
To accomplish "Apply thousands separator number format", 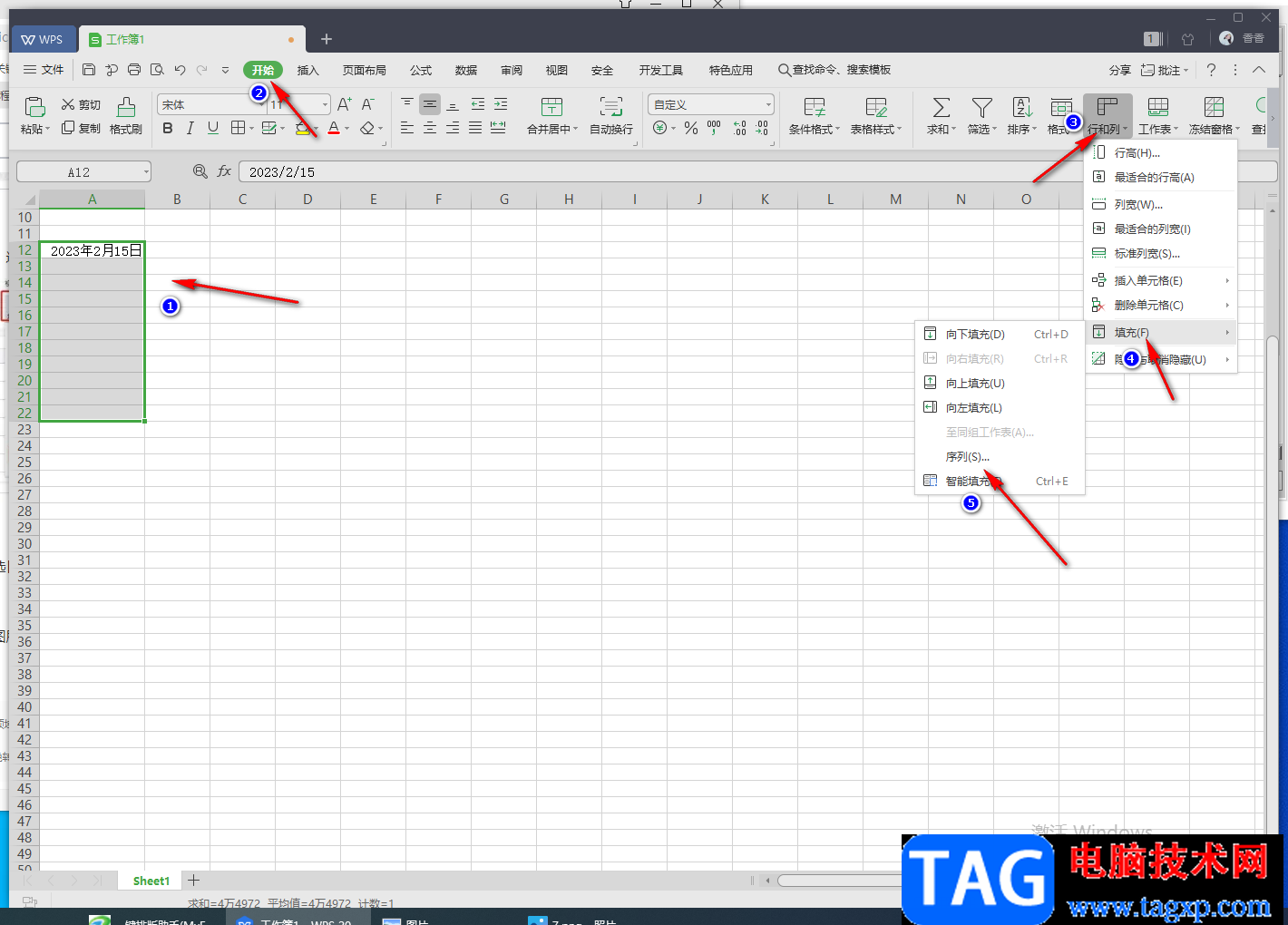I will [715, 129].
